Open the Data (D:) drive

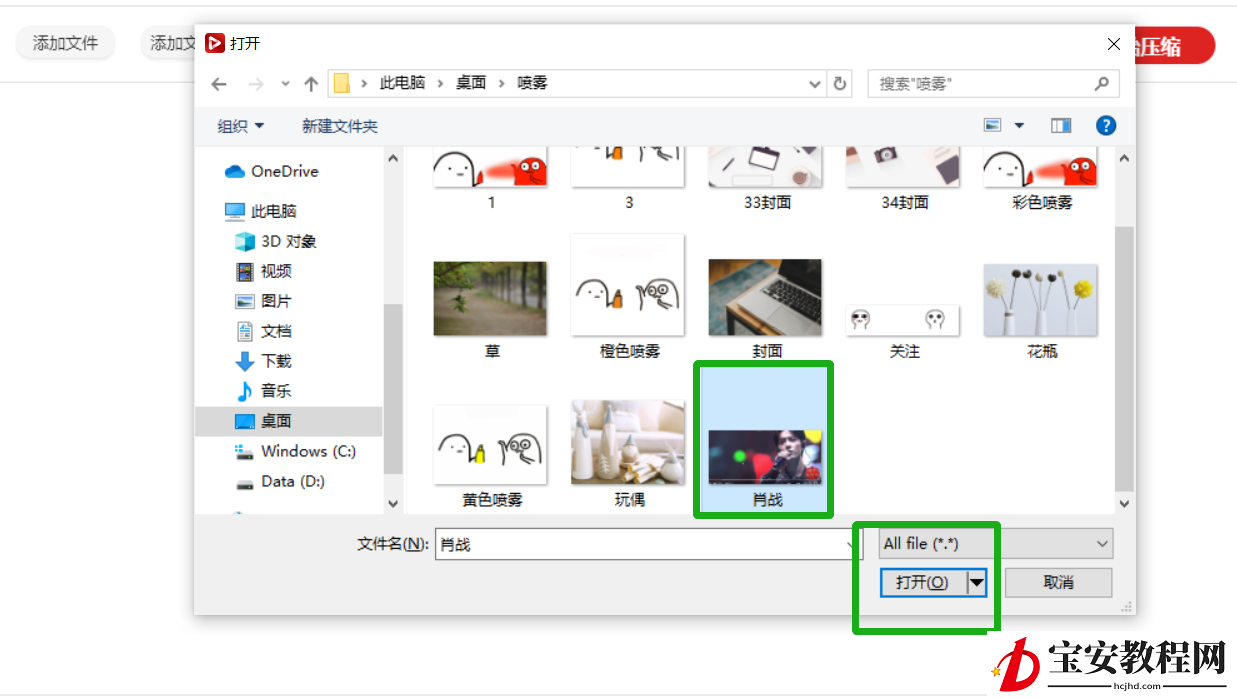pyautogui.click(x=280, y=481)
